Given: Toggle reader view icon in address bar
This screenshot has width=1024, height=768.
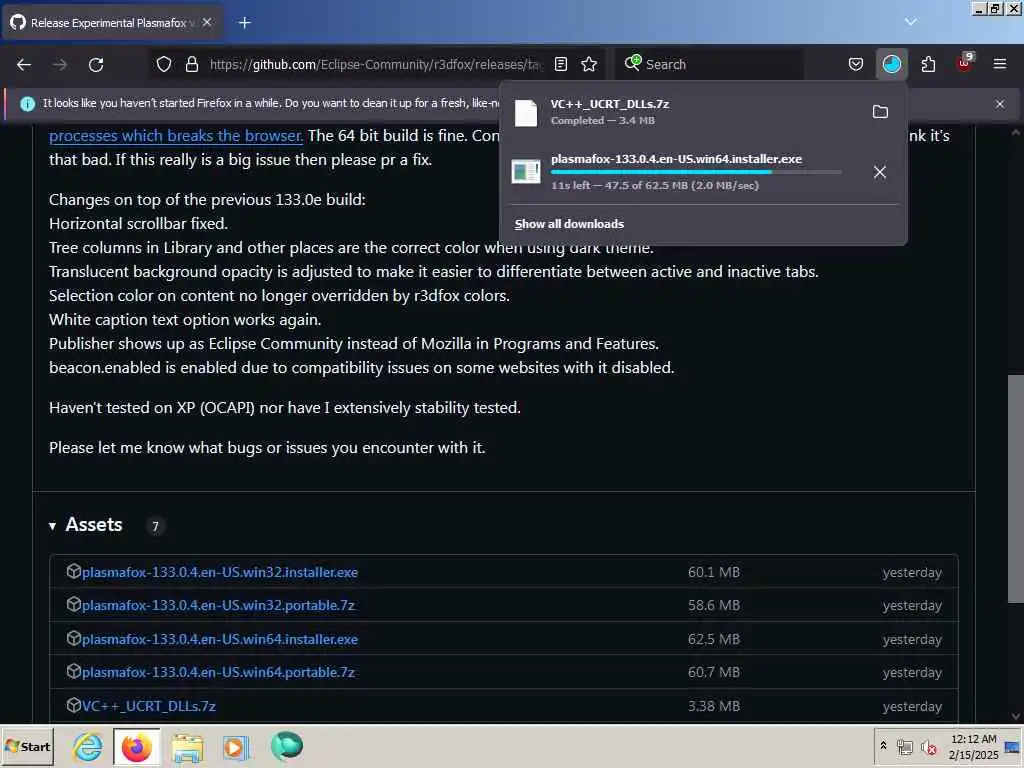Looking at the screenshot, I should point(561,64).
